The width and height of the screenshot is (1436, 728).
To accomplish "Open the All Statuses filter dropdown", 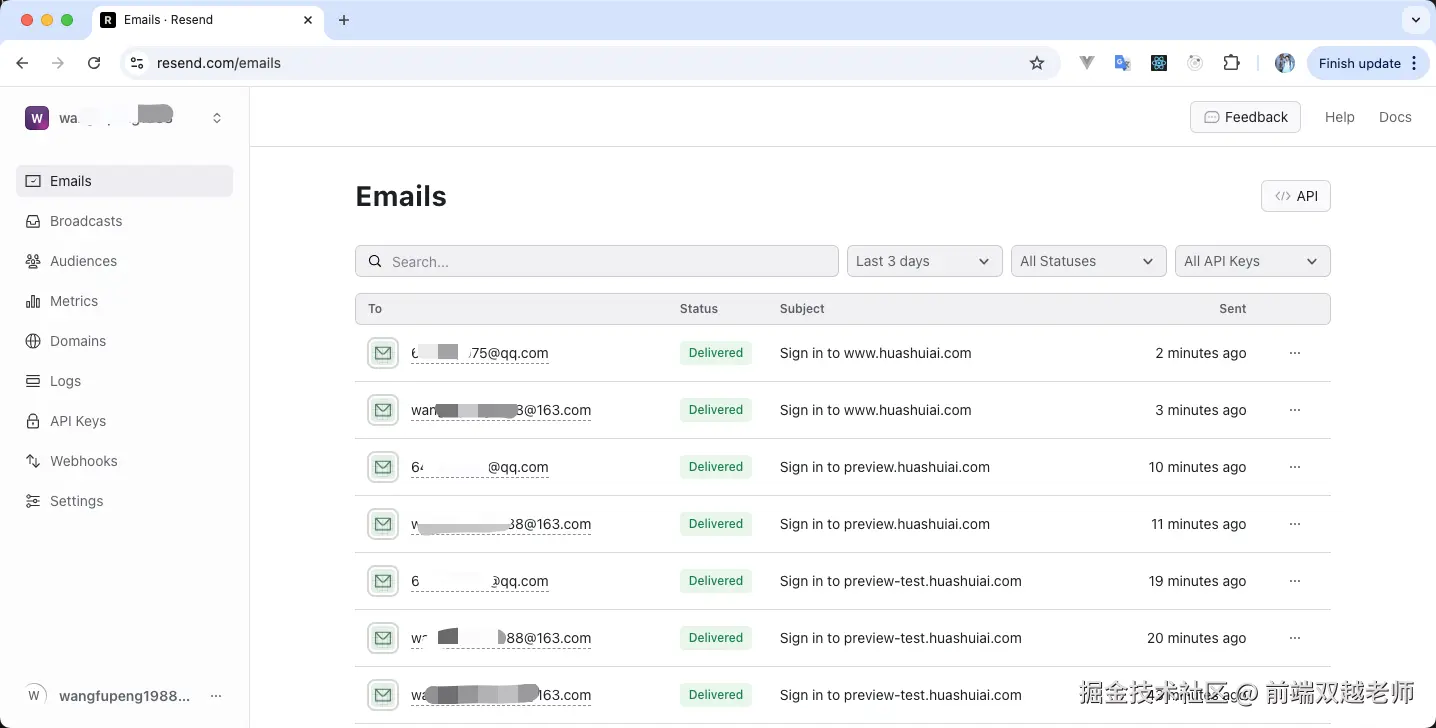I will click(1088, 261).
